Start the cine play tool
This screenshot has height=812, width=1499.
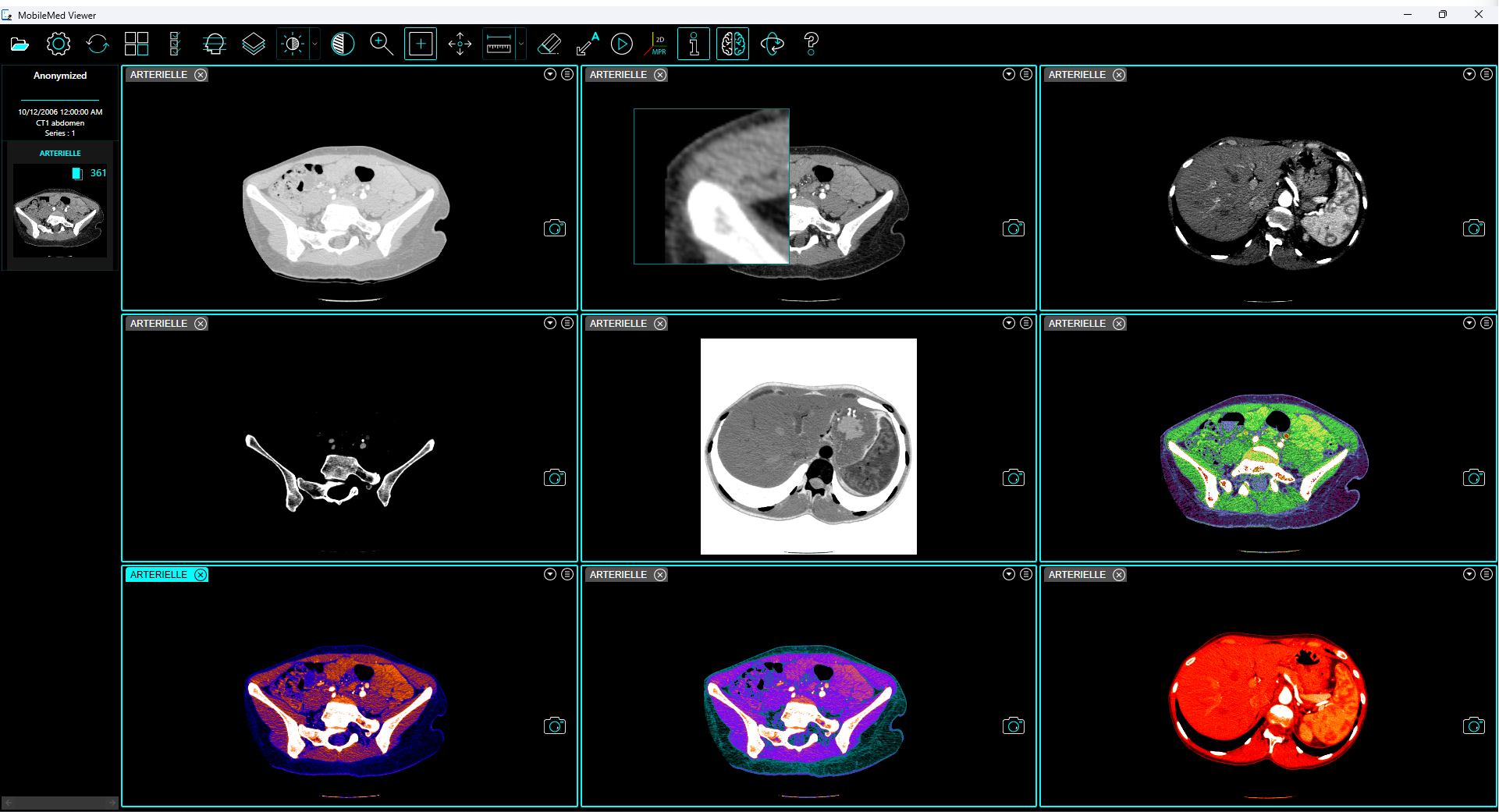(622, 44)
